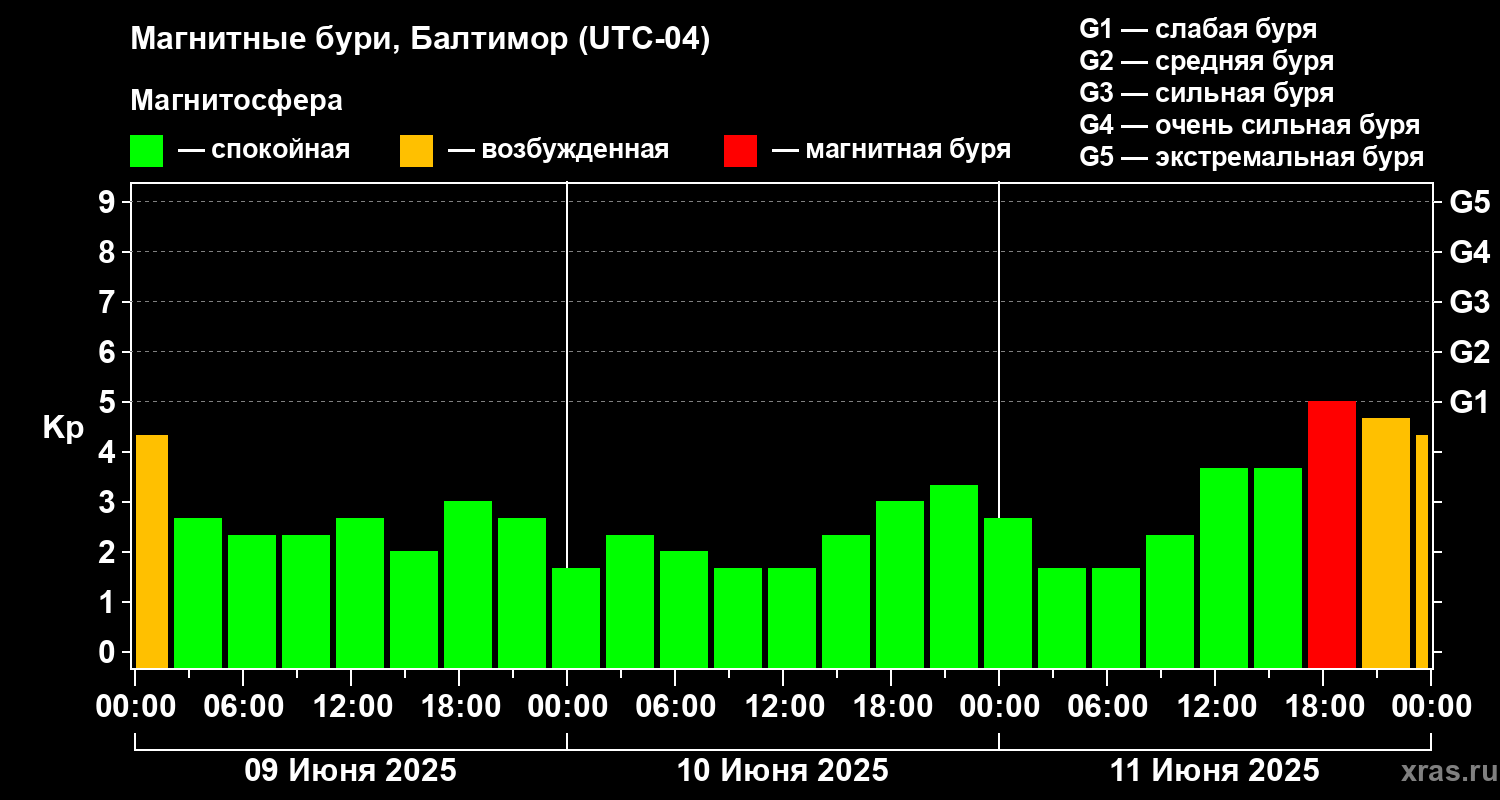The image size is (1500, 800).
Task: Click the orange 'возбужденная' legend swatch
Action: [x=416, y=150]
